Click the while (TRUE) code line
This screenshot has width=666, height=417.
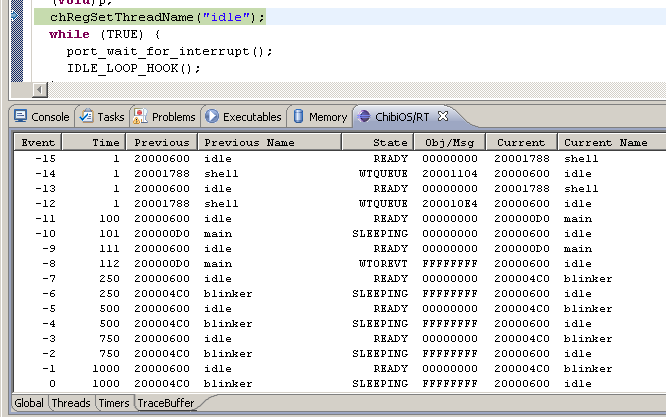[104, 34]
